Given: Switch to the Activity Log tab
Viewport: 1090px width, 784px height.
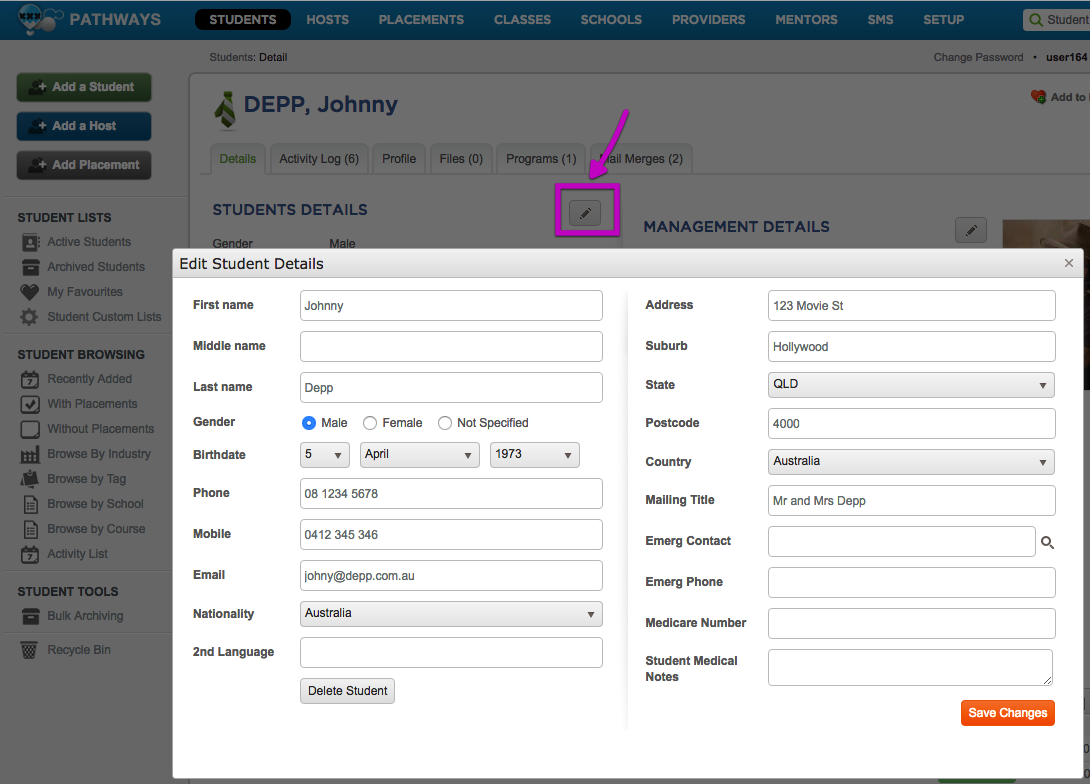Looking at the screenshot, I should (x=319, y=159).
